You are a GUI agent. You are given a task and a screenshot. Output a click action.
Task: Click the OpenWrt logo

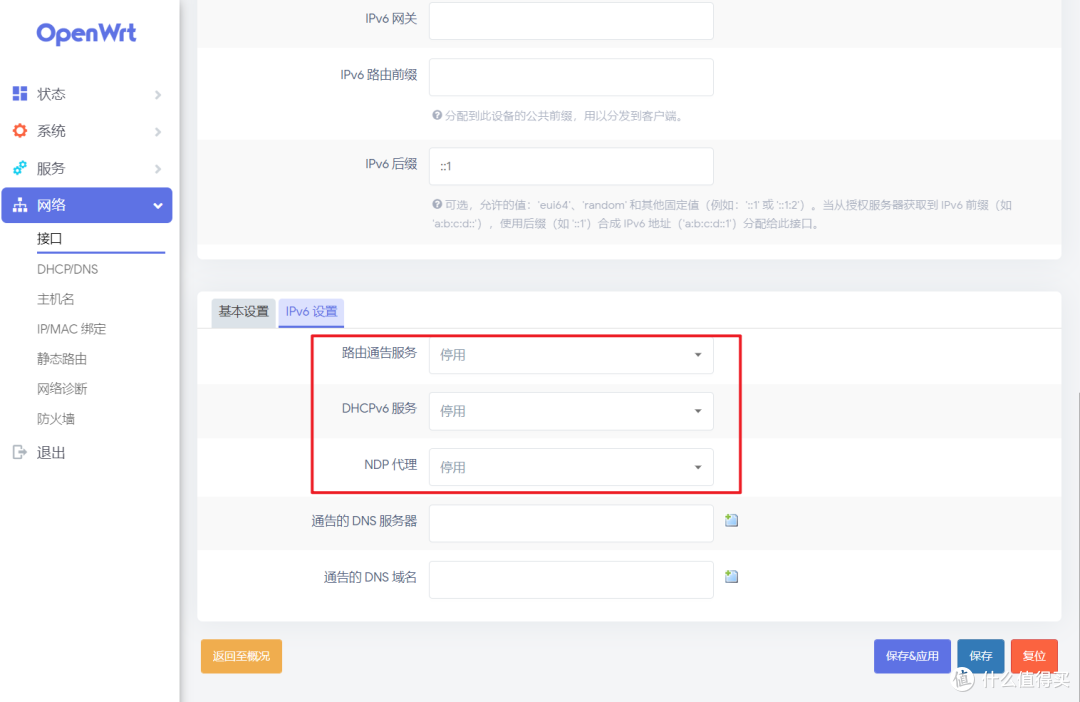[x=85, y=33]
